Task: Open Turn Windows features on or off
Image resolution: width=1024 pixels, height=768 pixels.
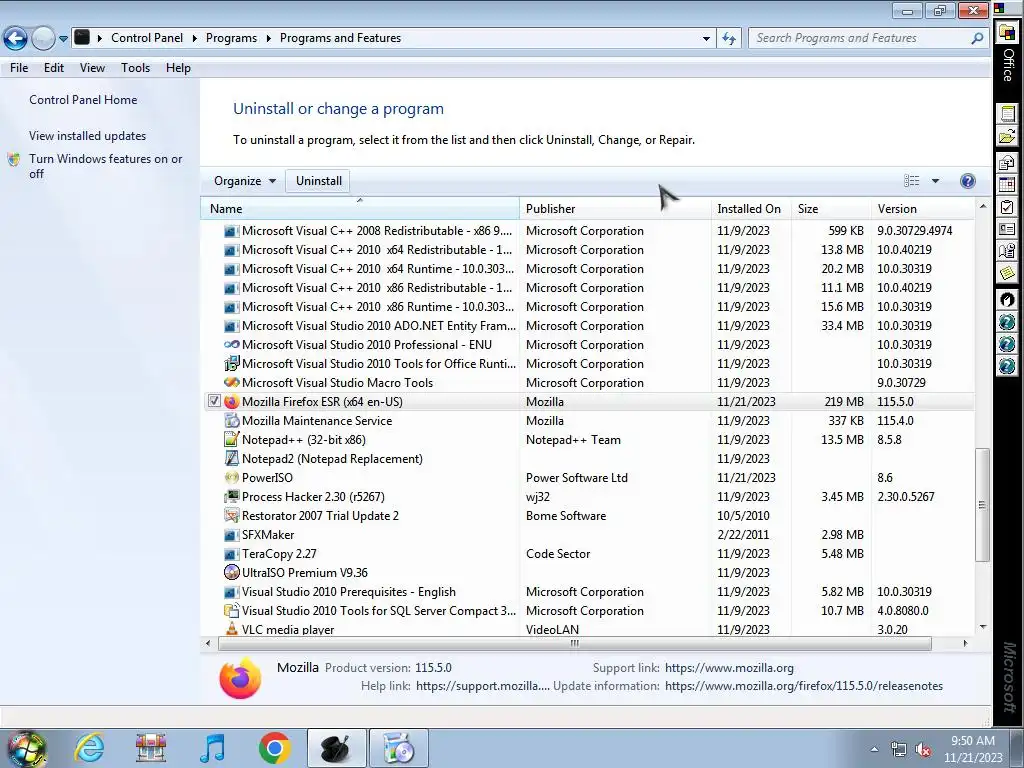Action: 106,166
